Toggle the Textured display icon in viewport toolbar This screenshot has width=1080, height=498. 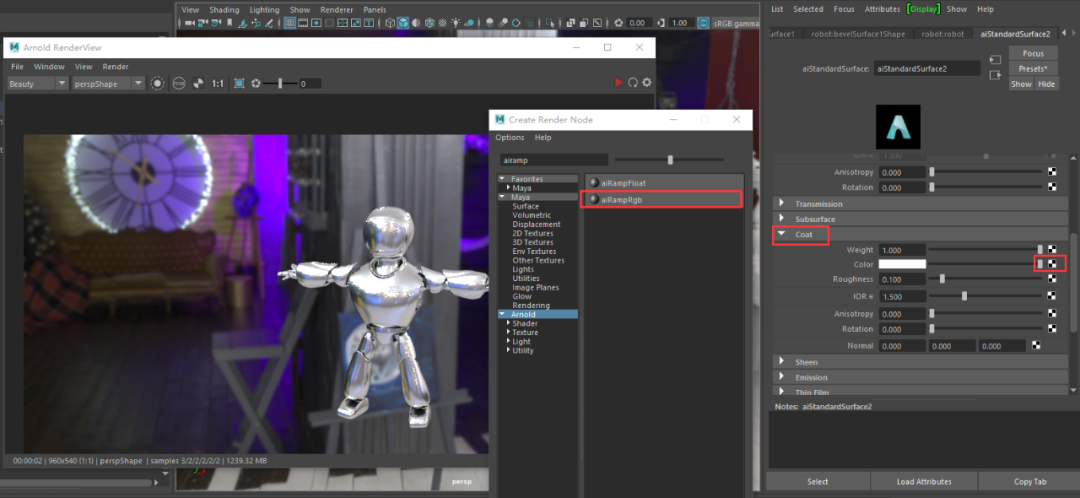[442, 23]
